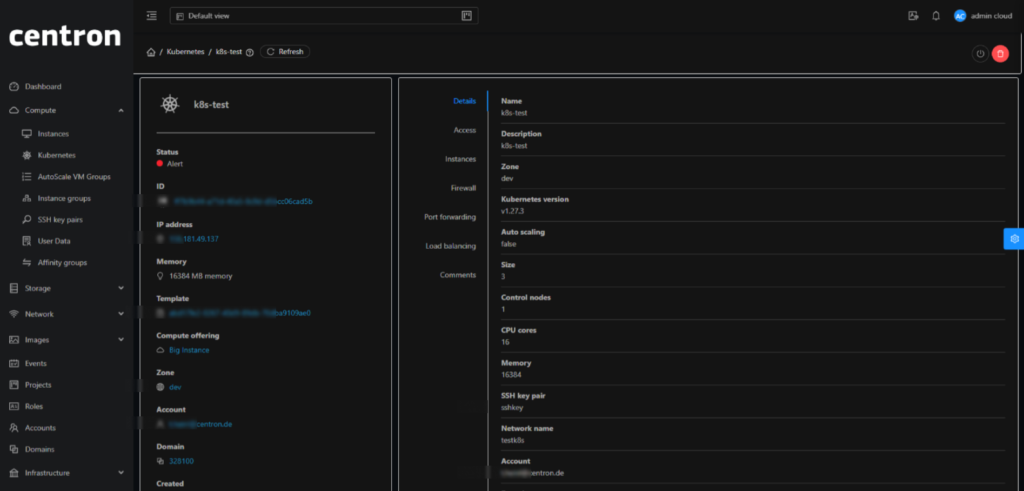Switch to the Port forwarding tab
1024x491 pixels.
click(450, 217)
